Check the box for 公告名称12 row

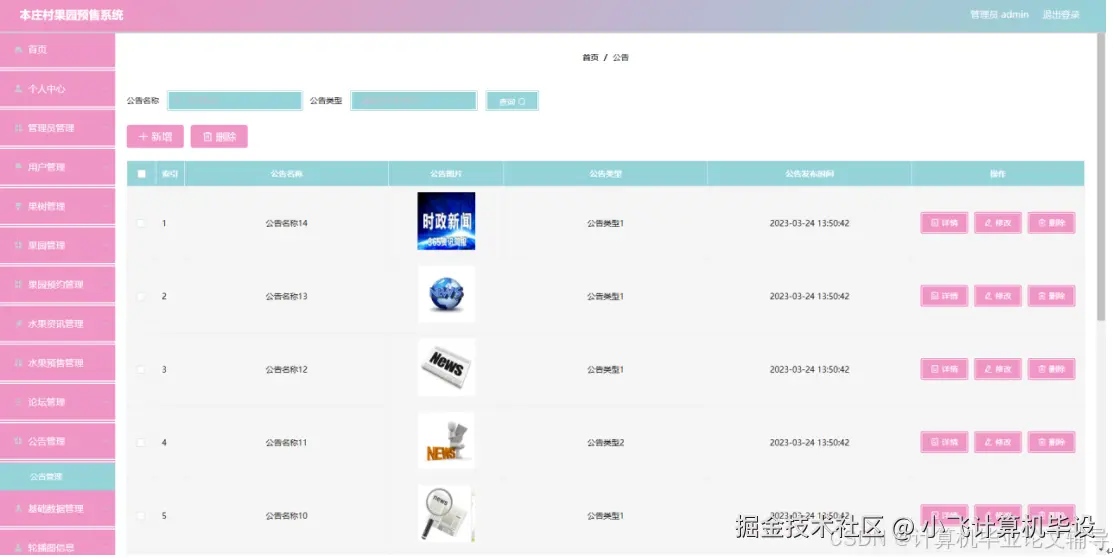[x=141, y=369]
